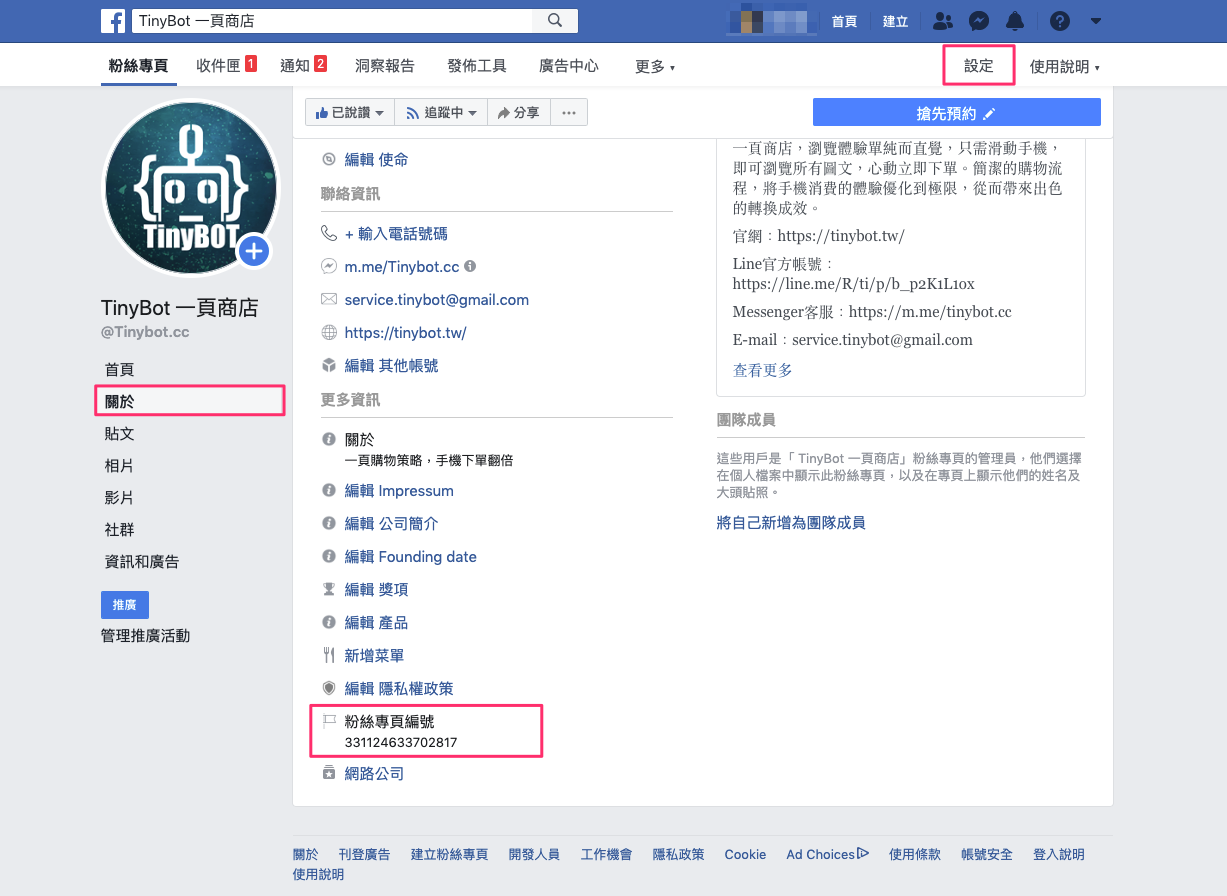Viewport: 1227px width, 896px height.
Task: Click 編輯 Impressum link
Action: coord(399,491)
